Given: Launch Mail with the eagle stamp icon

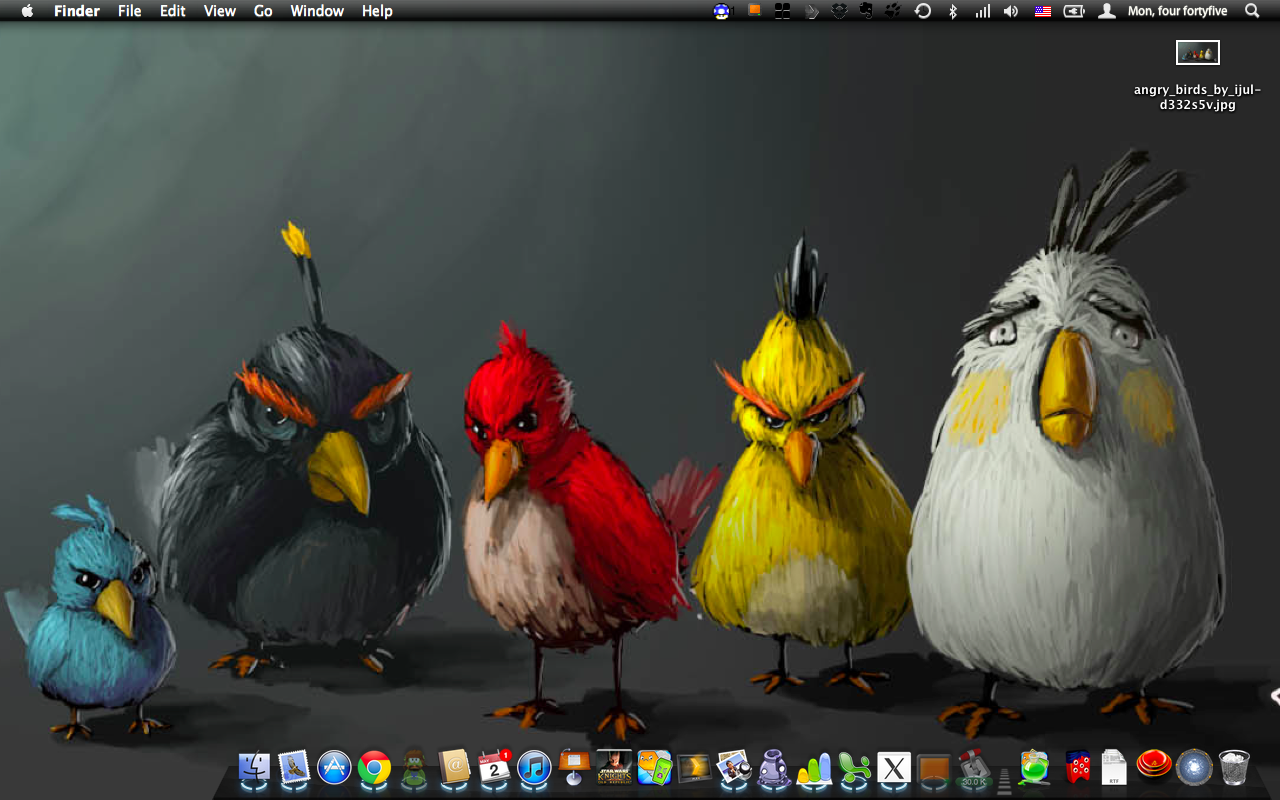Looking at the screenshot, I should tap(294, 767).
